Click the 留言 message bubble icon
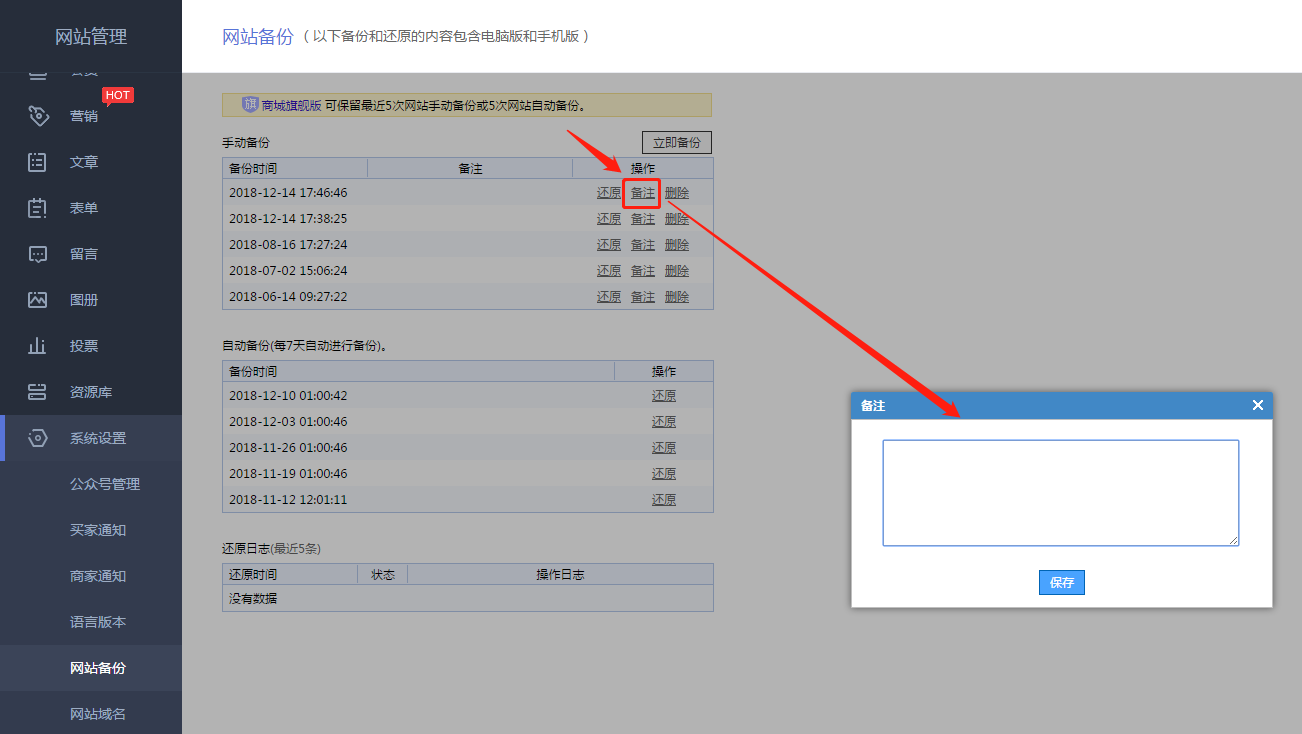 pos(38,254)
